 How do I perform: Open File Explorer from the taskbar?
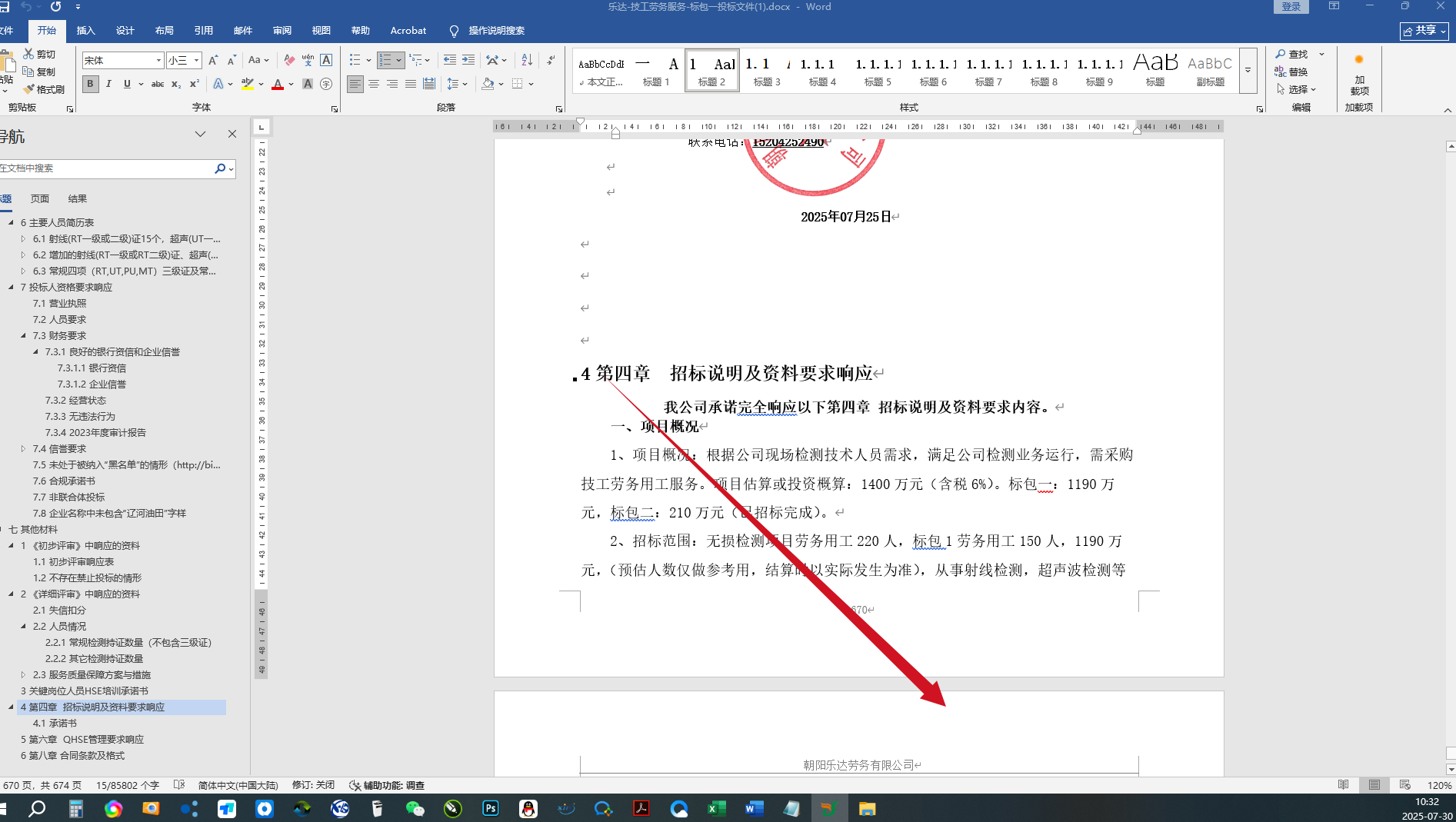(867, 808)
